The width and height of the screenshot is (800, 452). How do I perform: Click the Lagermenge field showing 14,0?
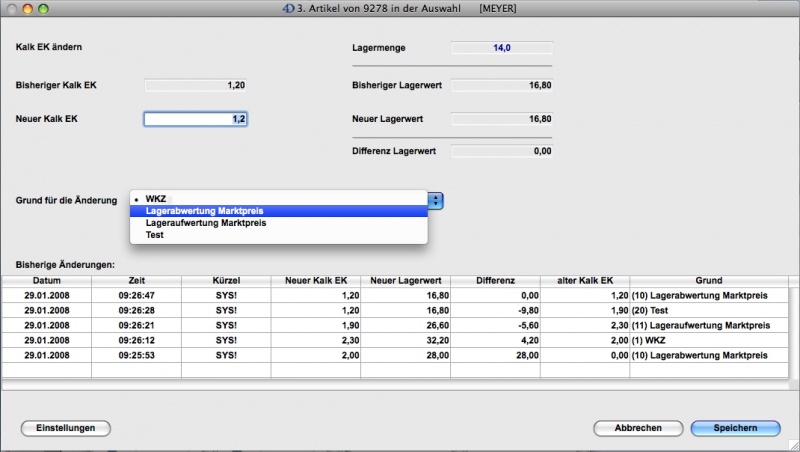pyautogui.click(x=502, y=47)
